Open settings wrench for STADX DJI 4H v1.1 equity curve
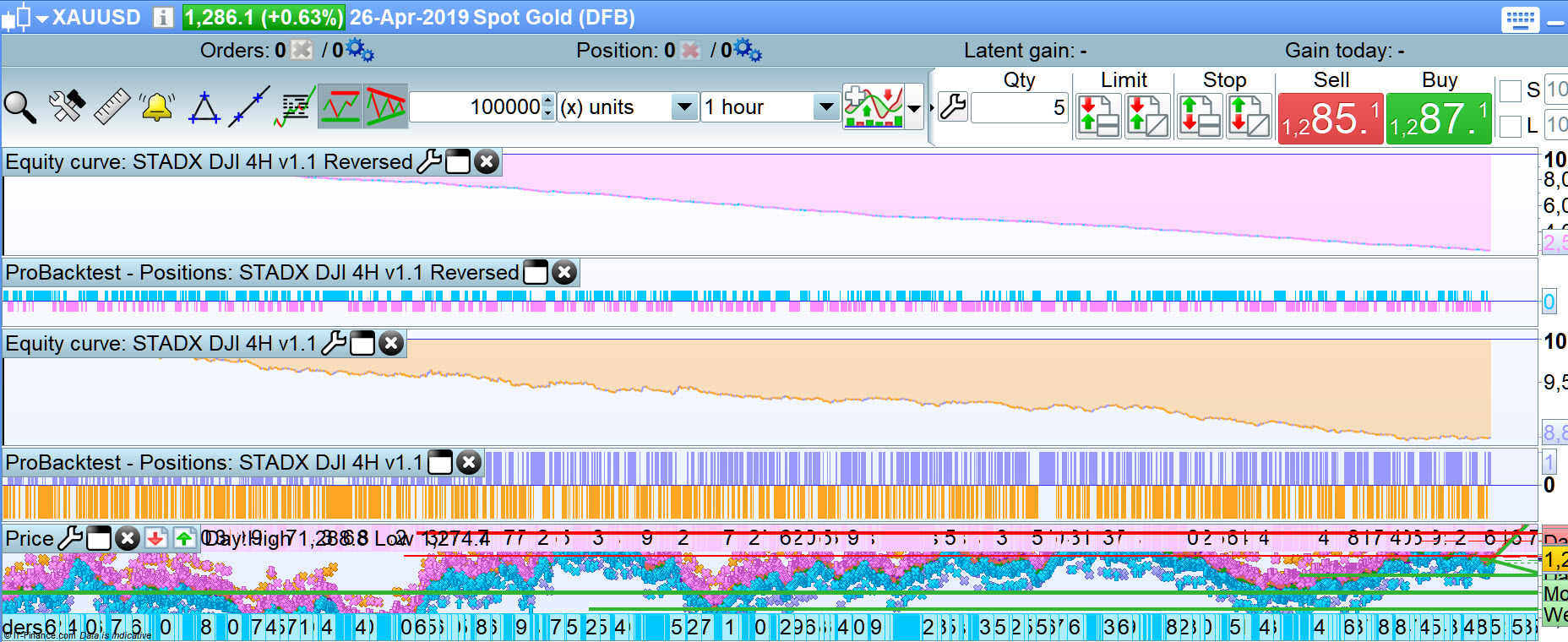The height and width of the screenshot is (642, 1568). [x=334, y=343]
